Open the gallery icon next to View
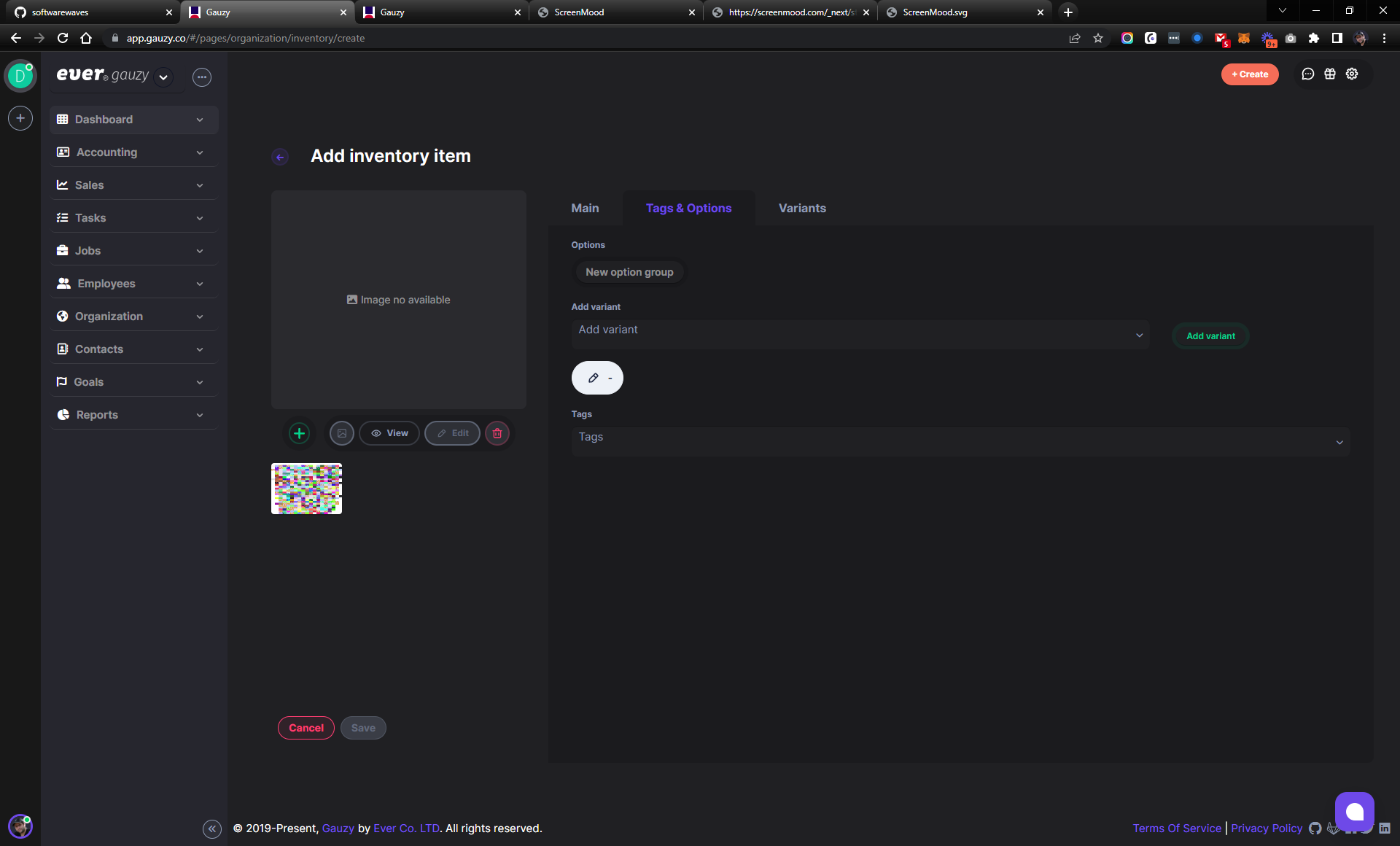The width and height of the screenshot is (1400, 846). point(341,432)
